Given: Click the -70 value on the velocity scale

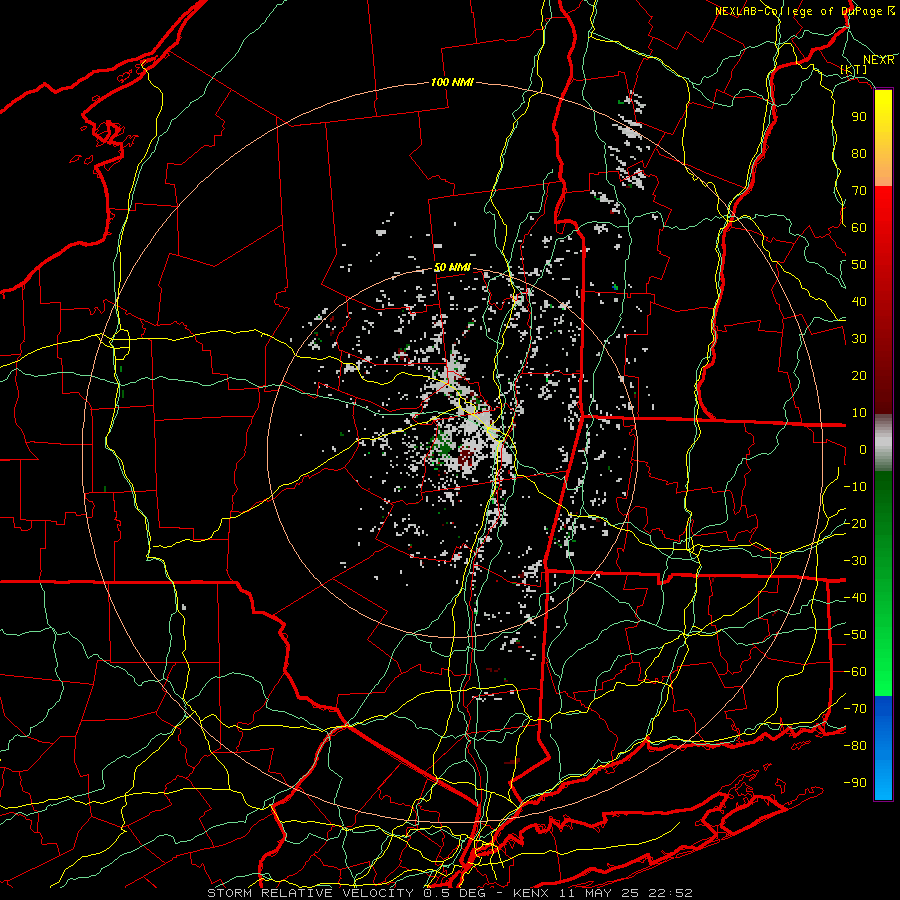Looking at the screenshot, I should click(x=855, y=709).
